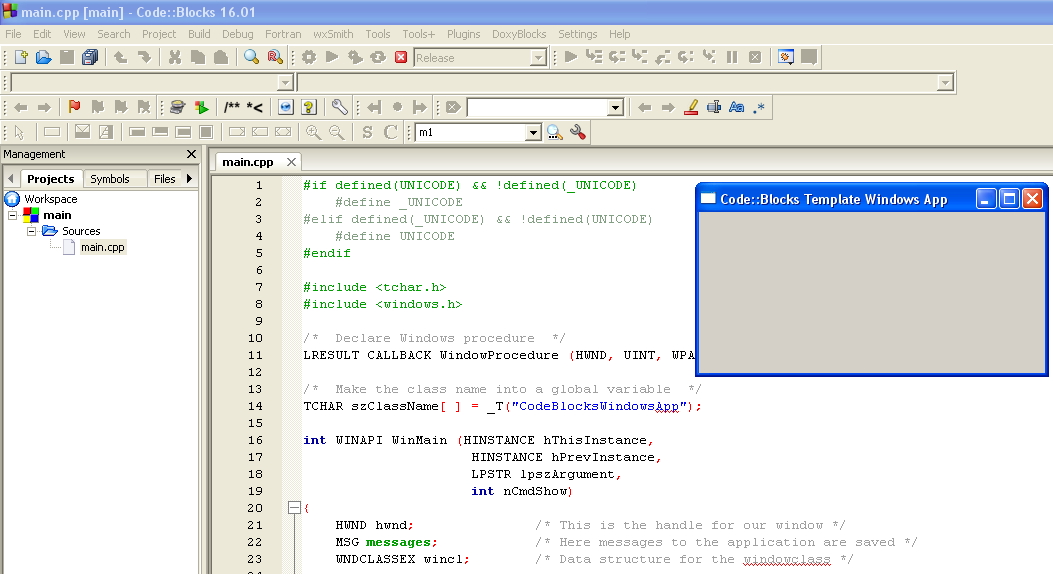Toggle bookmark with red flag icon
Viewport: 1053px width, 574px height.
click(74, 107)
